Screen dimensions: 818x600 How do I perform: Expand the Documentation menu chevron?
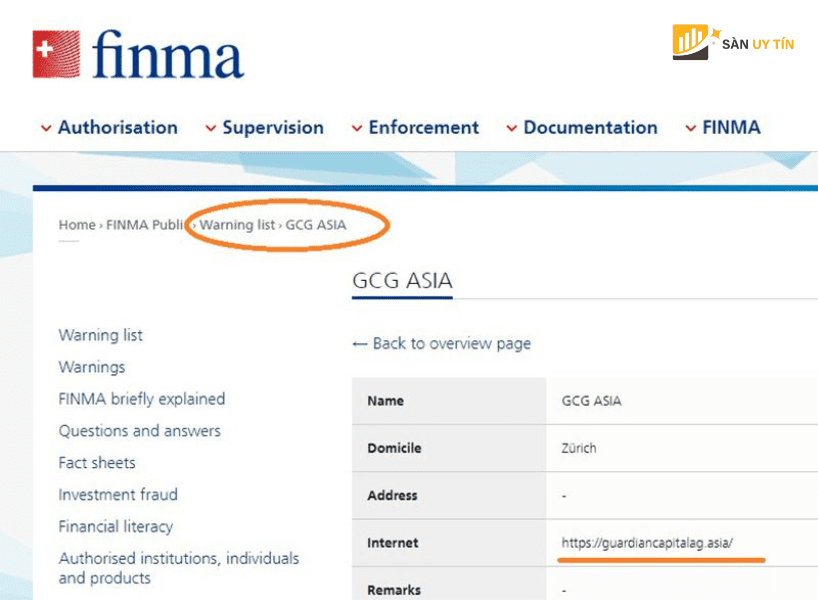coord(512,128)
